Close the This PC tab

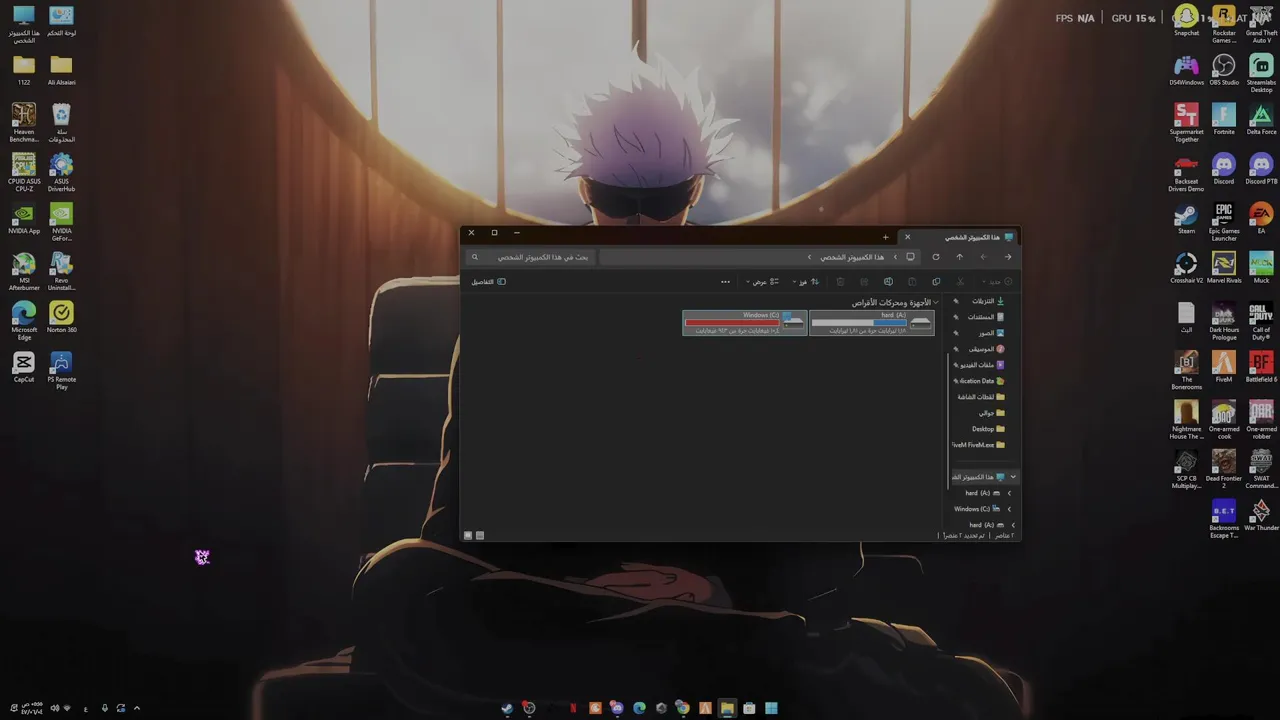(x=908, y=237)
